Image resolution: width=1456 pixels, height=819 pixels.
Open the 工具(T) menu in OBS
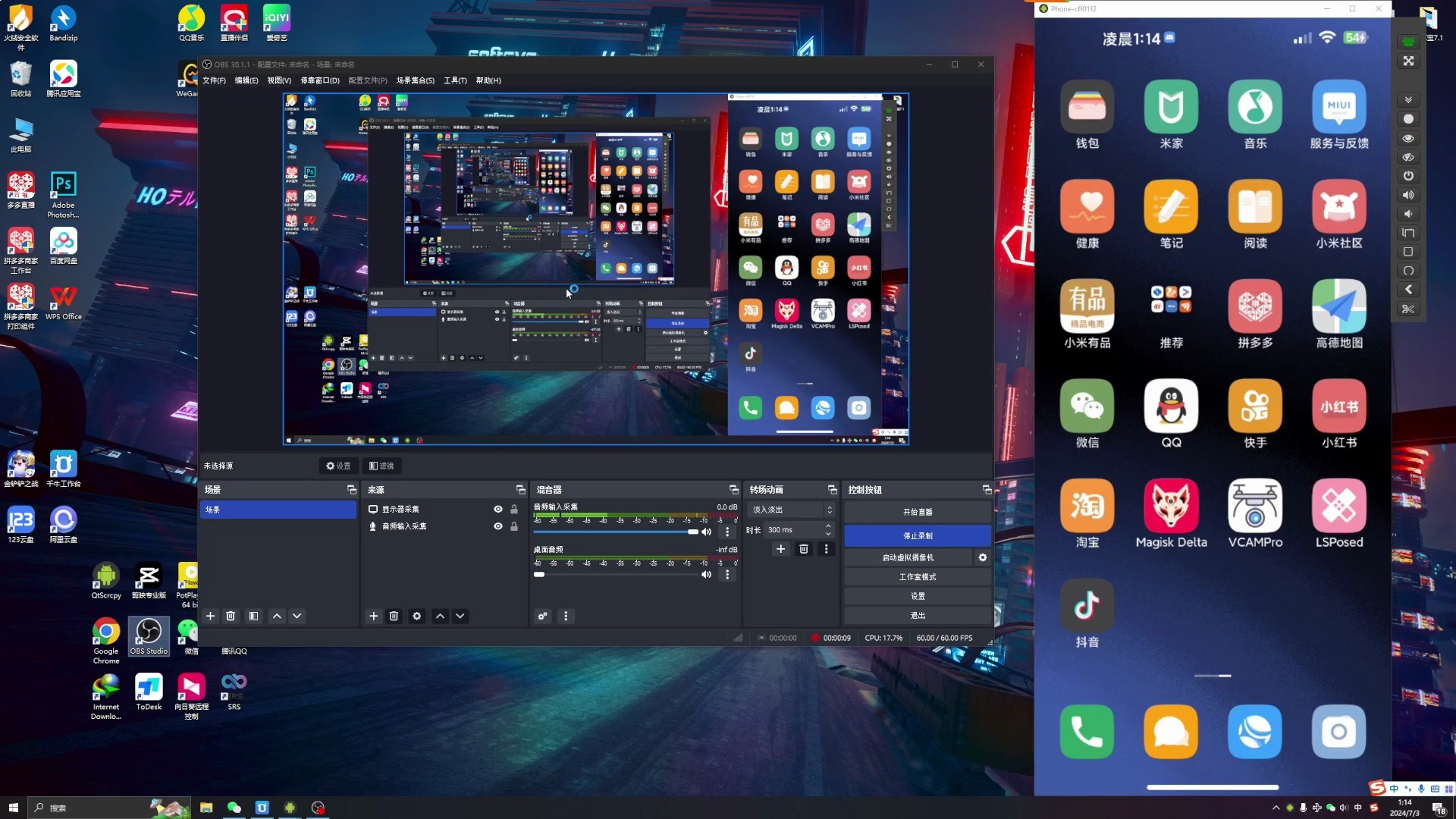[455, 80]
